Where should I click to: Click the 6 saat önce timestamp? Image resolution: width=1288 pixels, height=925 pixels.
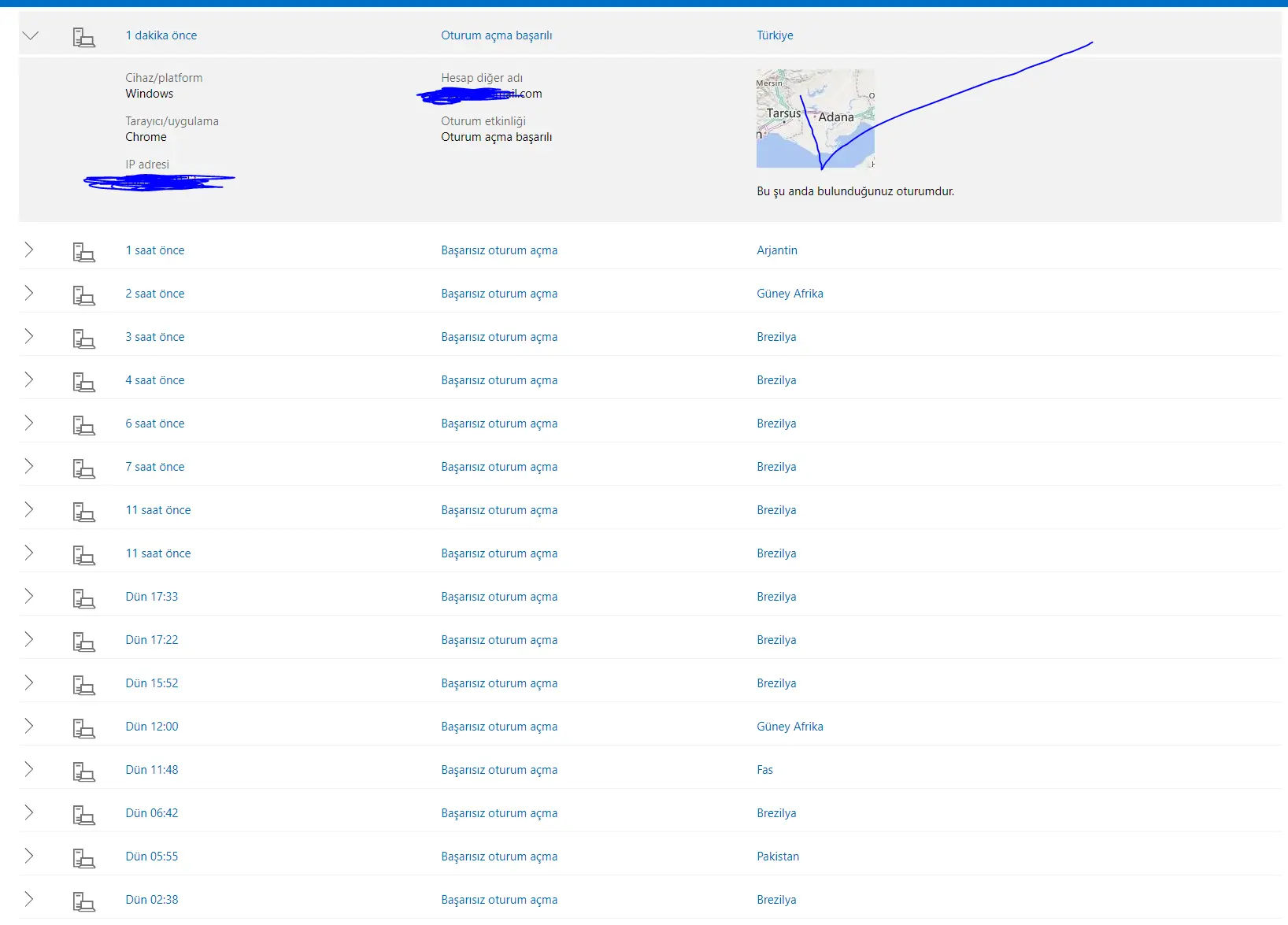coord(155,424)
